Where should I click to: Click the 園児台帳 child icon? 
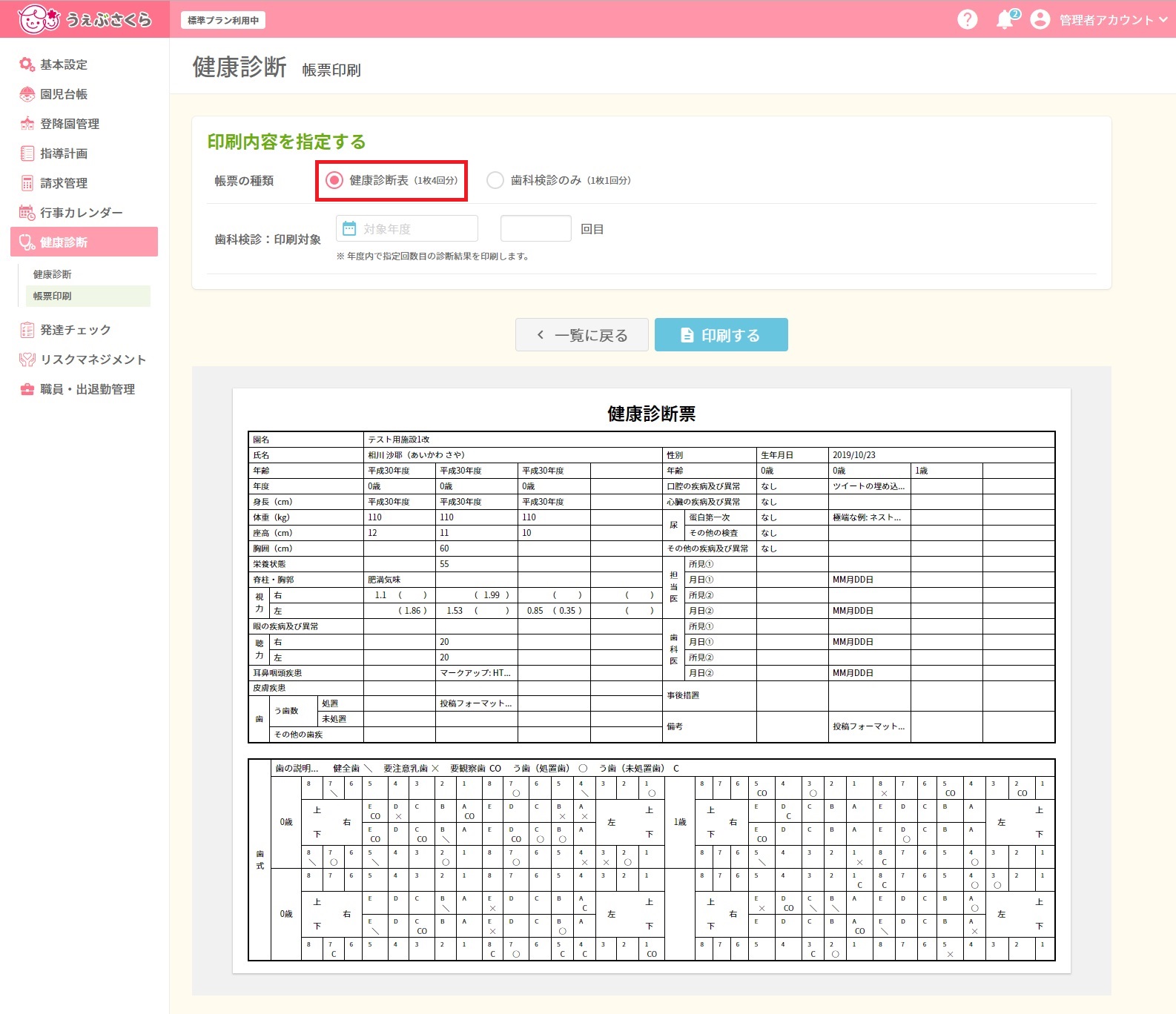[x=27, y=94]
